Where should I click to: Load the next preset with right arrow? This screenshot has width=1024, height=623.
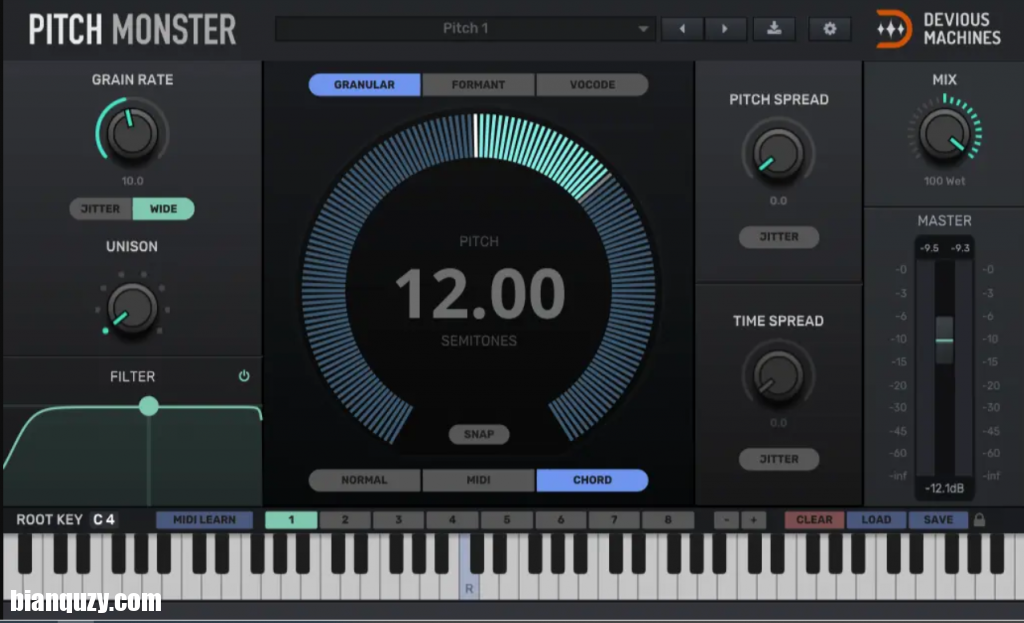click(725, 29)
